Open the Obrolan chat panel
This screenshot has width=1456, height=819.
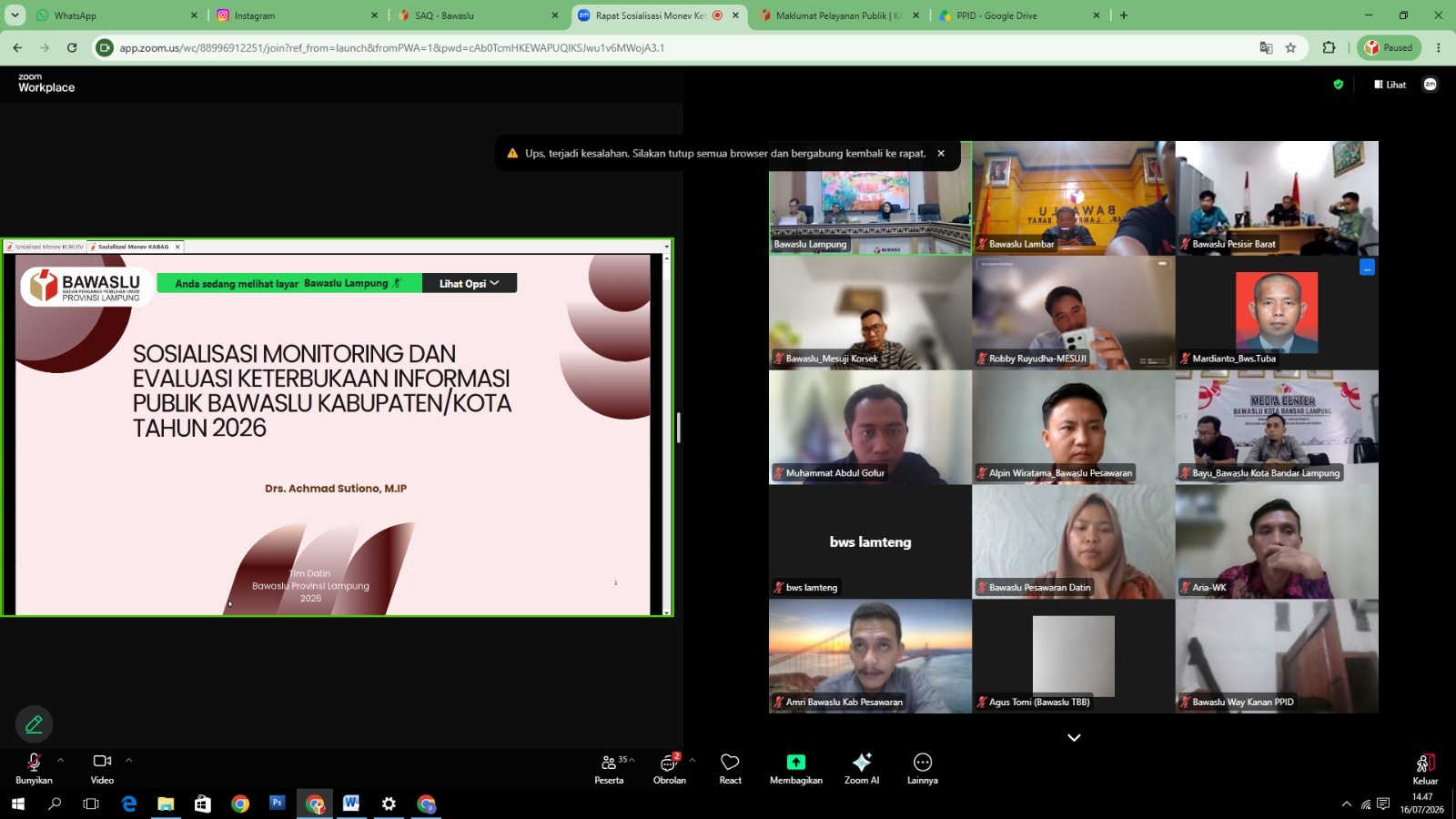669,768
